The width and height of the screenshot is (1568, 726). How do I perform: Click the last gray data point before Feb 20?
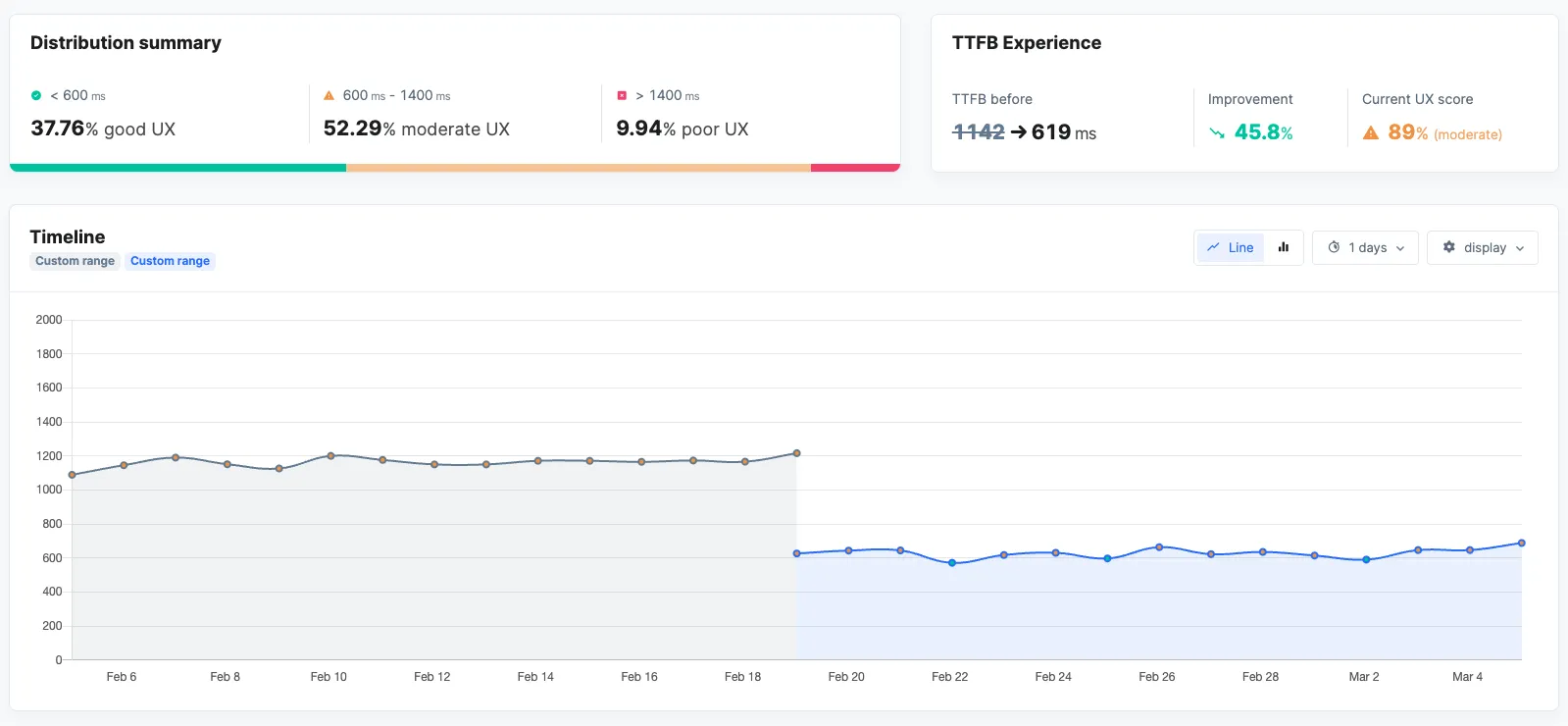point(796,453)
